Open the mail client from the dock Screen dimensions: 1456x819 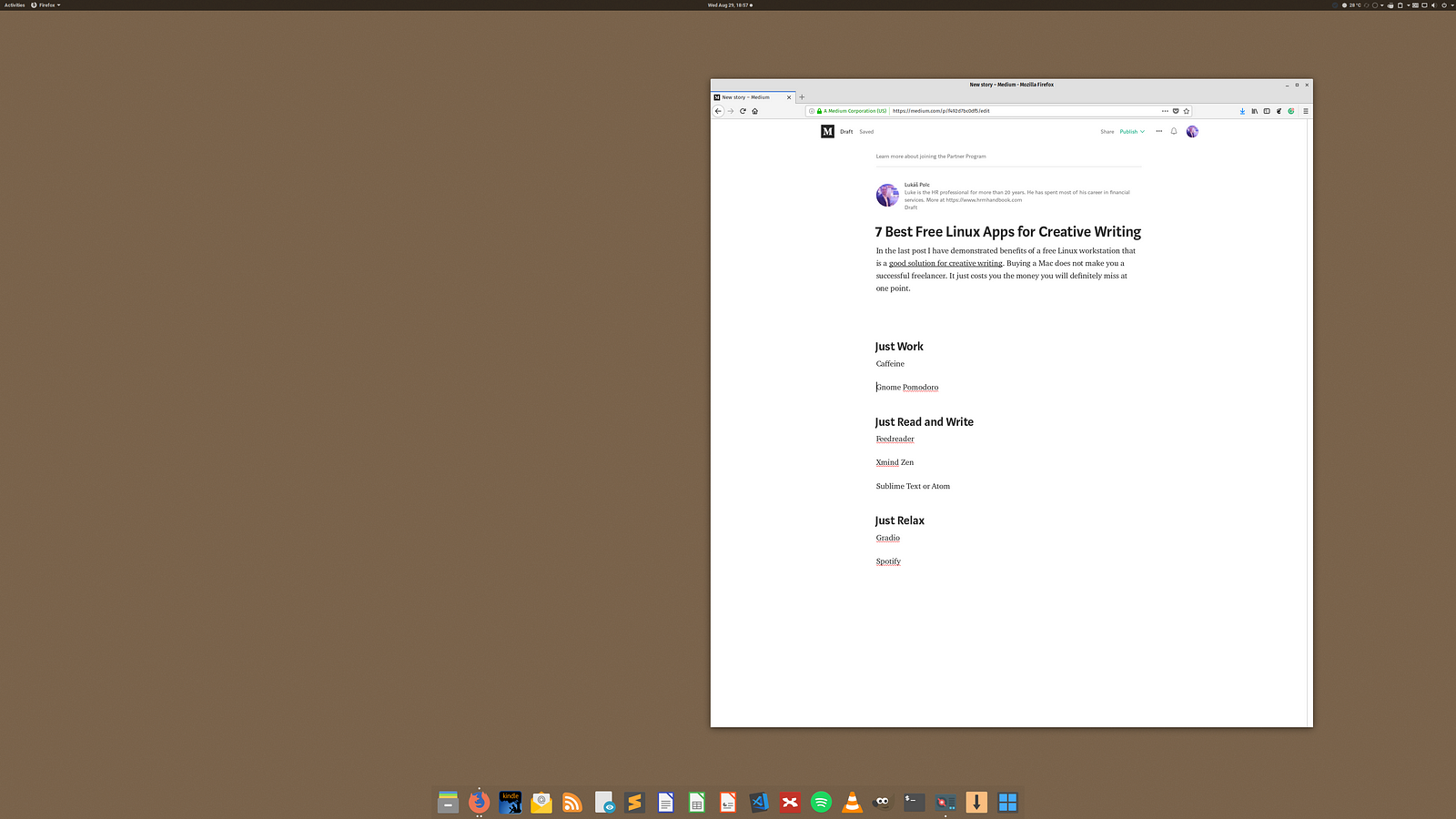(541, 802)
